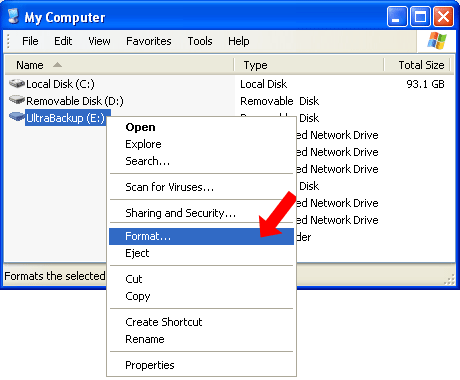Select Cut in the context menu
The height and width of the screenshot is (380, 460).
coord(201,279)
